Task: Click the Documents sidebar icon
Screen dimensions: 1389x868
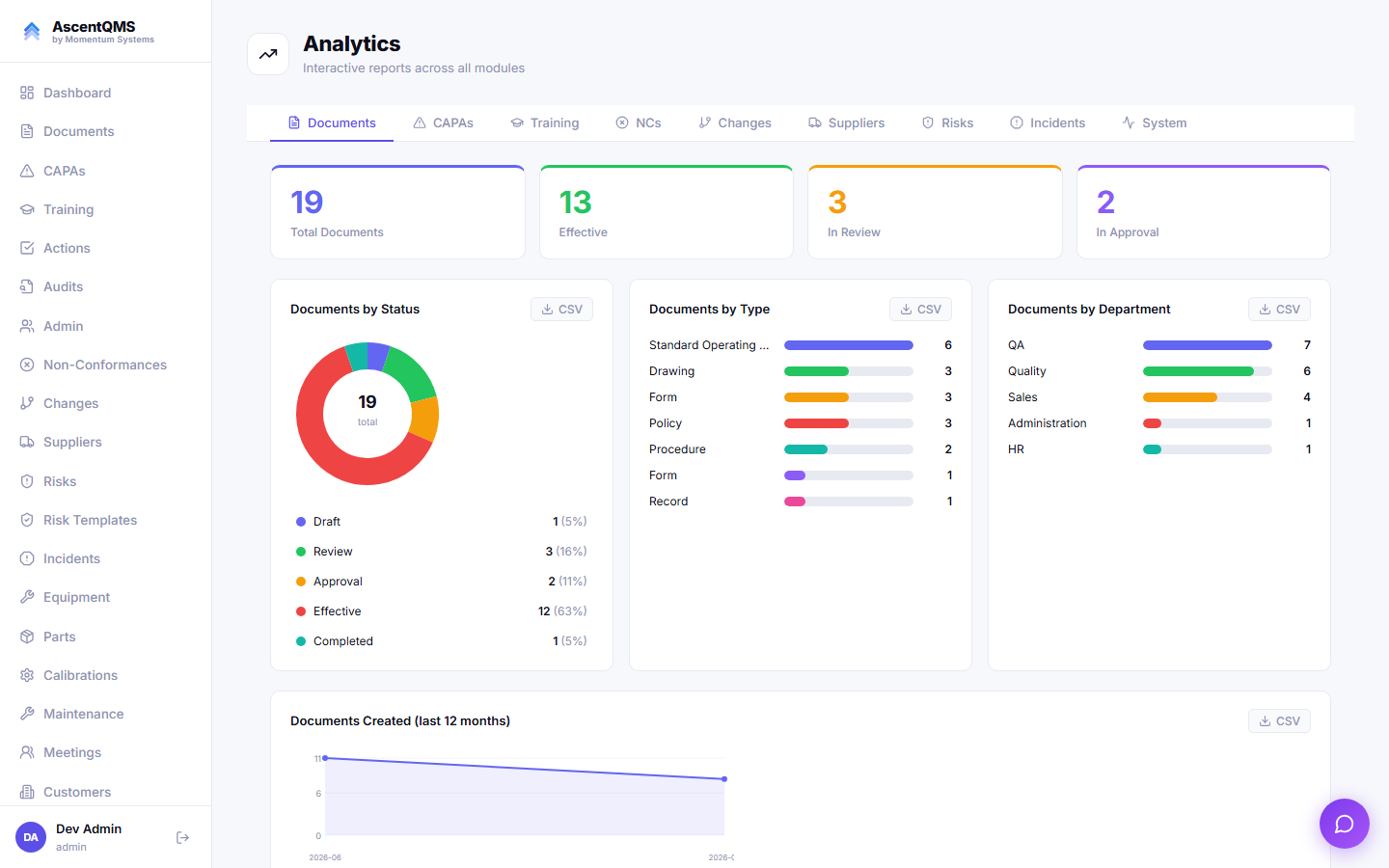Action: click(27, 131)
